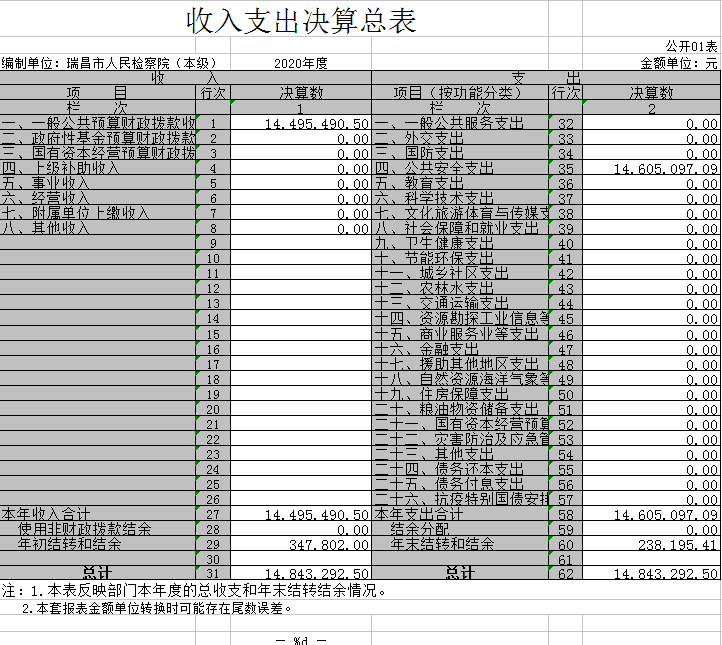Click the 五、教育支出 cell

click(x=460, y=183)
